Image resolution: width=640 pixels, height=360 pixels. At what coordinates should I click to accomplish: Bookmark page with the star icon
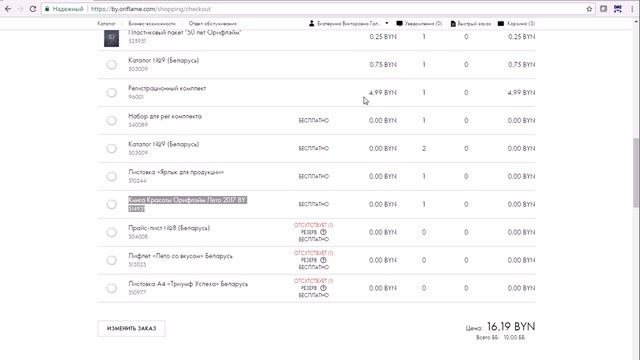click(x=589, y=9)
